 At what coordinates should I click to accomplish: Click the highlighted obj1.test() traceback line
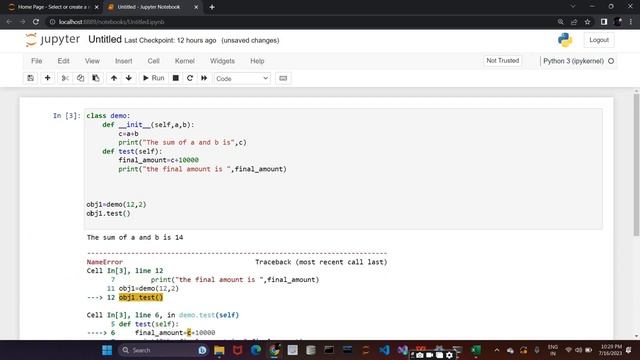coord(141,297)
